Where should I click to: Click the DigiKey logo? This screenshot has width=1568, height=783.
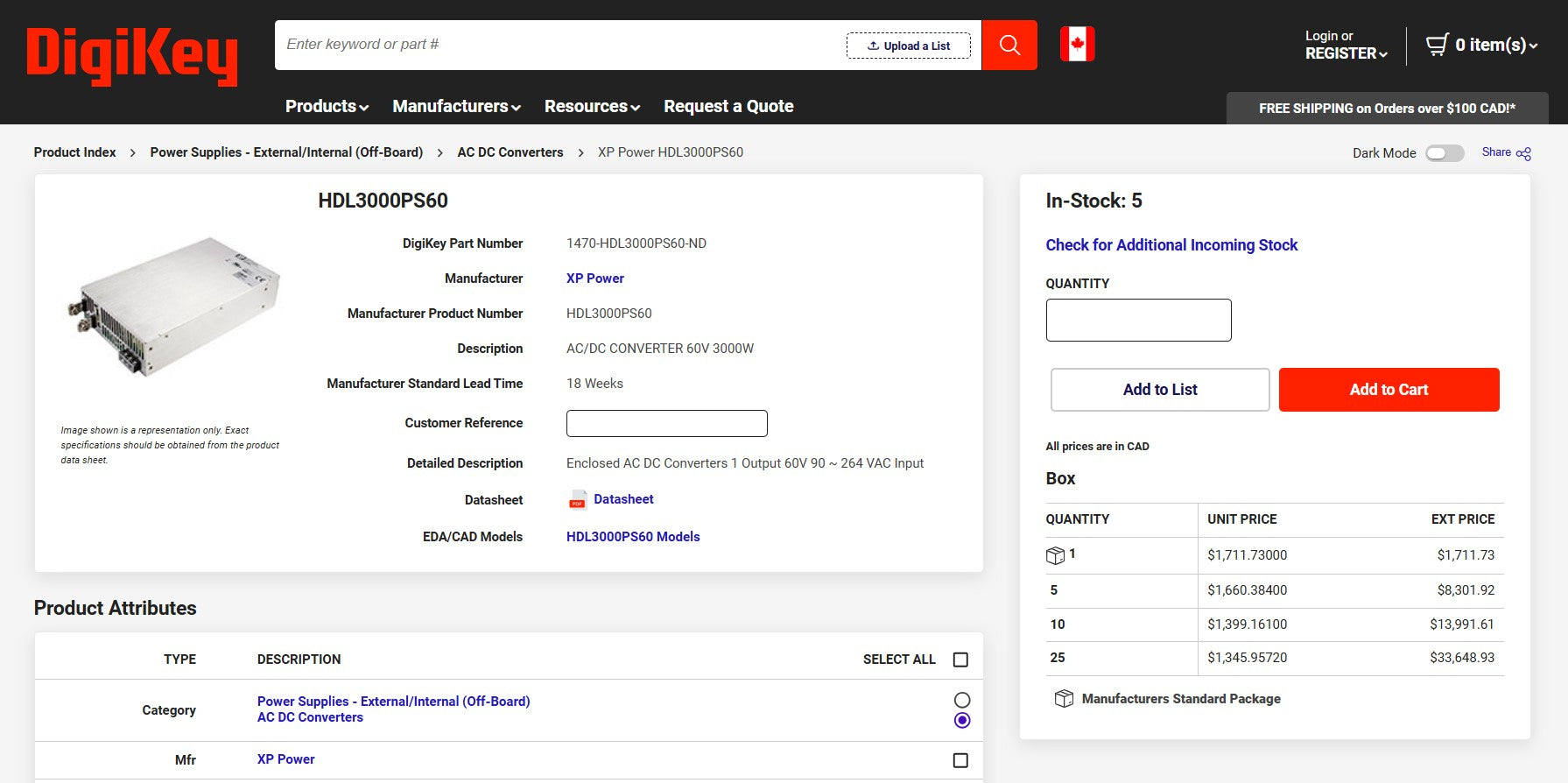click(132, 56)
